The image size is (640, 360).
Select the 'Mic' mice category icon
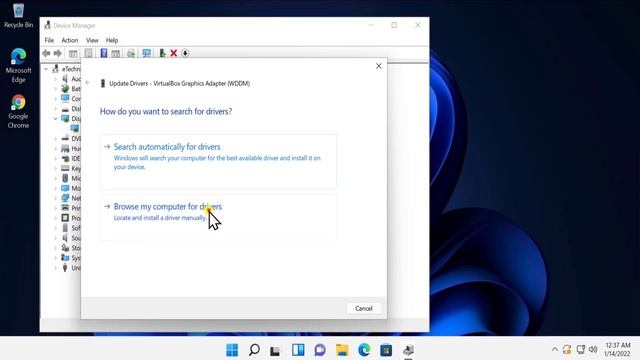click(x=65, y=178)
